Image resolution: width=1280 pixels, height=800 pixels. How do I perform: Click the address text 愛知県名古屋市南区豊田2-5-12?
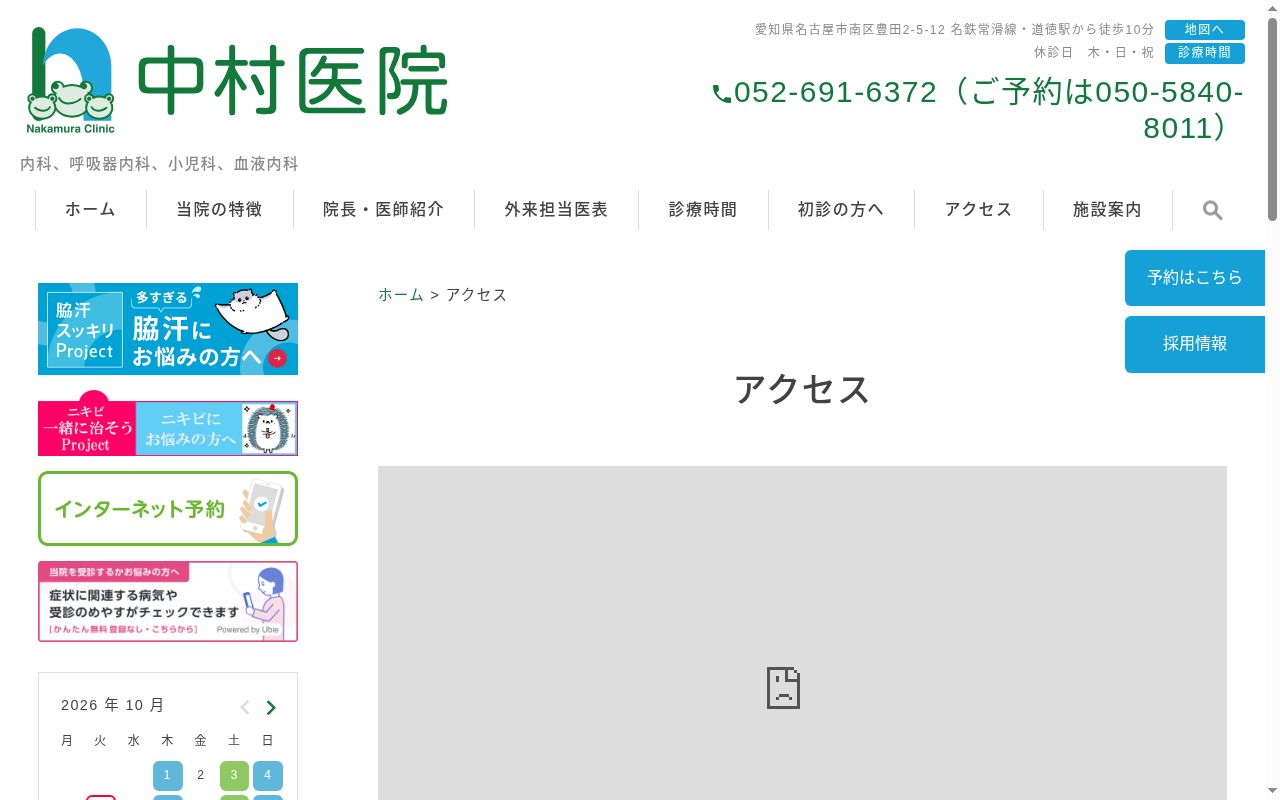pos(850,30)
